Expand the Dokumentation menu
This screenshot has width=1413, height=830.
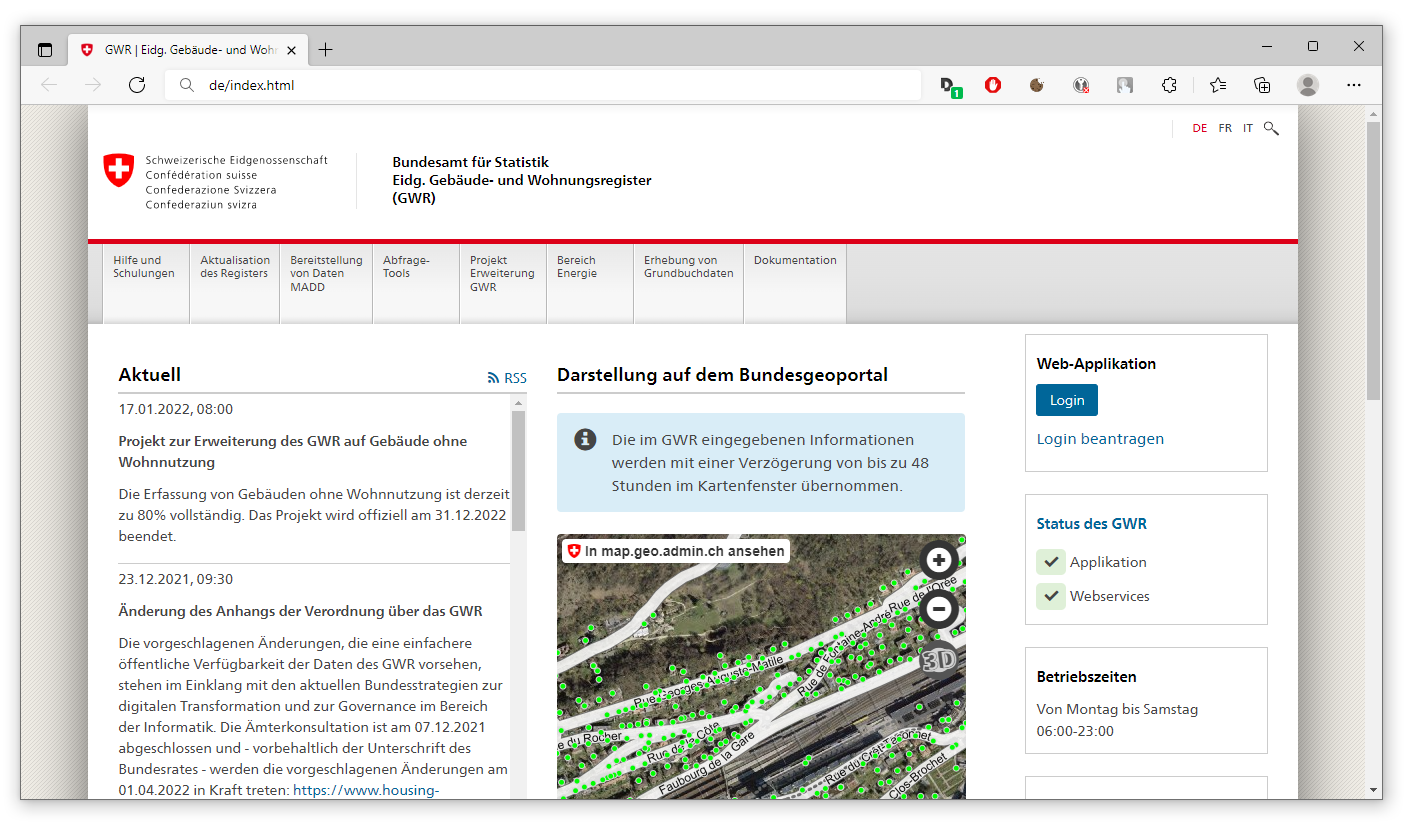click(795, 261)
